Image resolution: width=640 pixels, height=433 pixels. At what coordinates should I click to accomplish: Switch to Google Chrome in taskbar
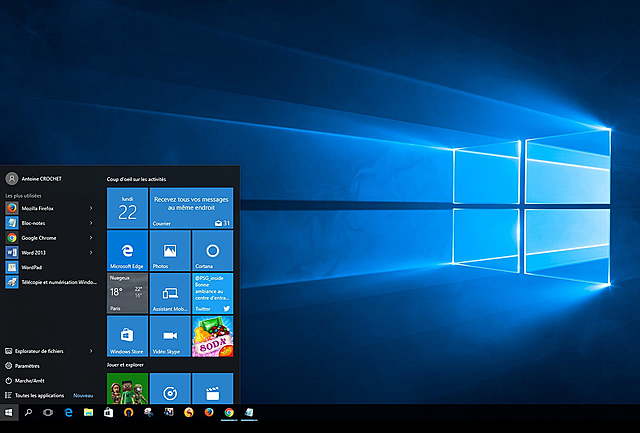229,413
